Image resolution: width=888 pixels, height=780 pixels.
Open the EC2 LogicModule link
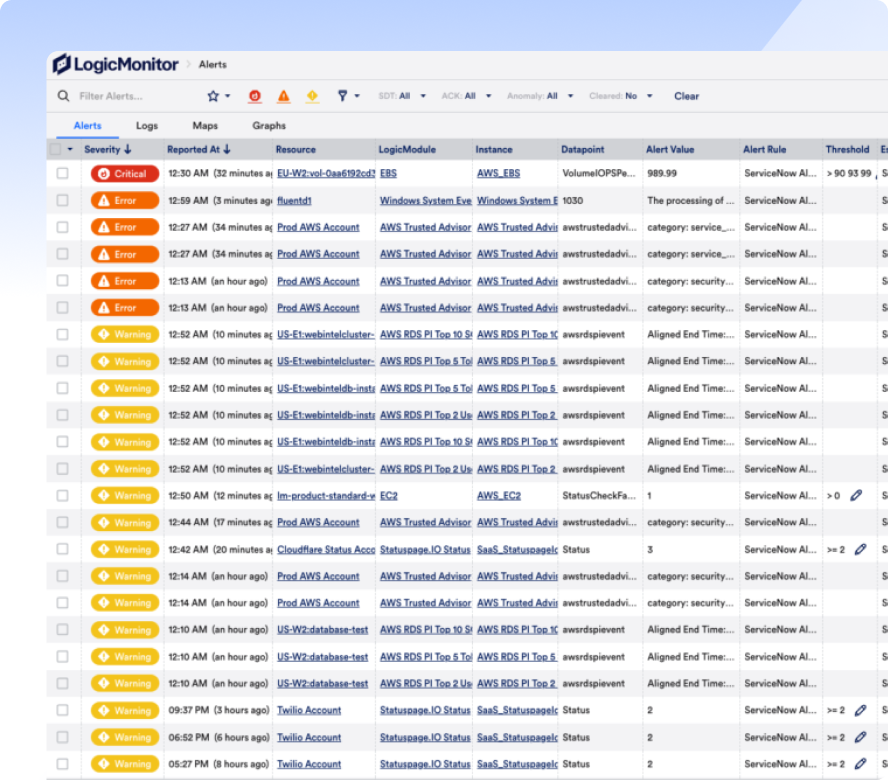coord(388,496)
